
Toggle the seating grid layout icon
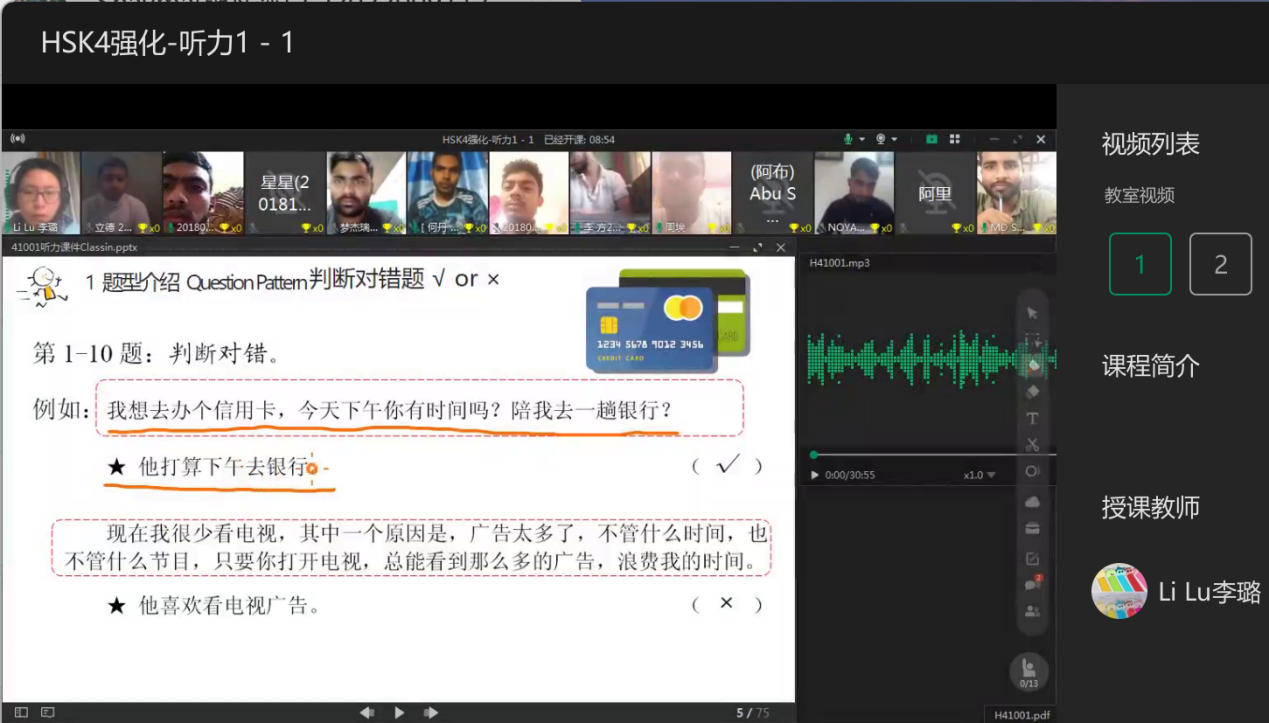click(x=955, y=139)
